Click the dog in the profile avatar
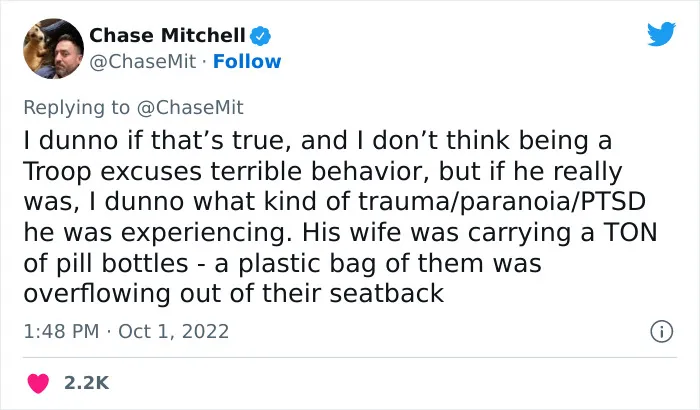Image resolution: width=700 pixels, height=410 pixels. pyautogui.click(x=38, y=45)
